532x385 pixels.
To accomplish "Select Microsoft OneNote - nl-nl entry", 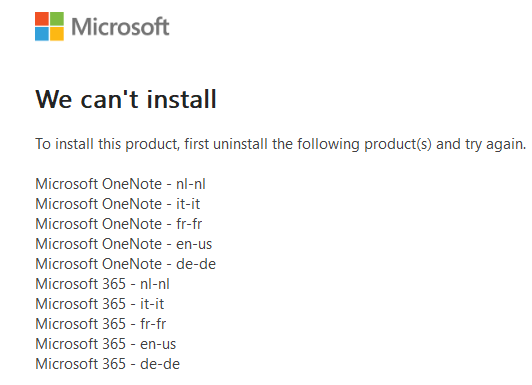I will pyautogui.click(x=120, y=184).
